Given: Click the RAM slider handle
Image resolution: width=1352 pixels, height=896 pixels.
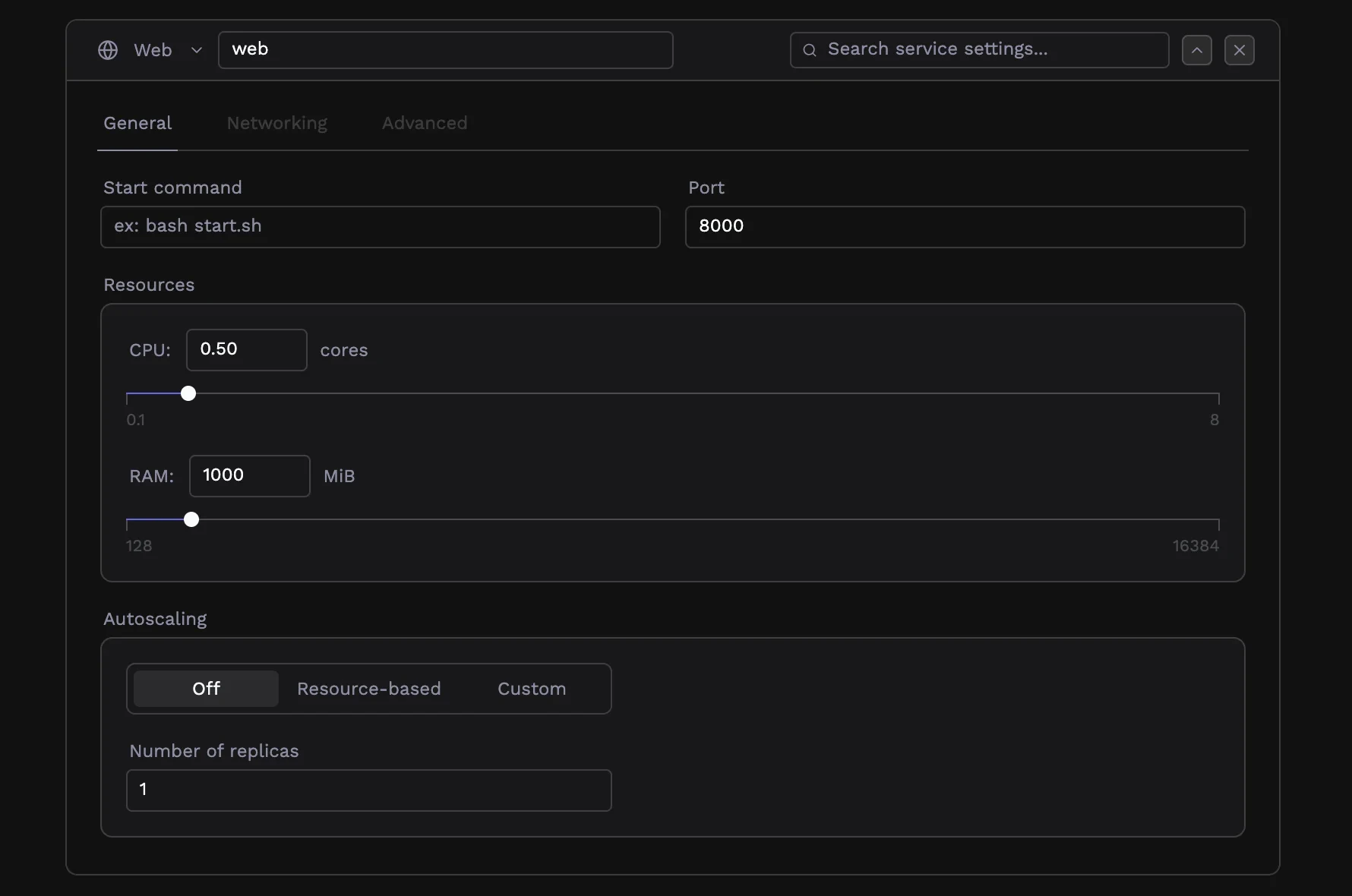Looking at the screenshot, I should (x=191, y=519).
